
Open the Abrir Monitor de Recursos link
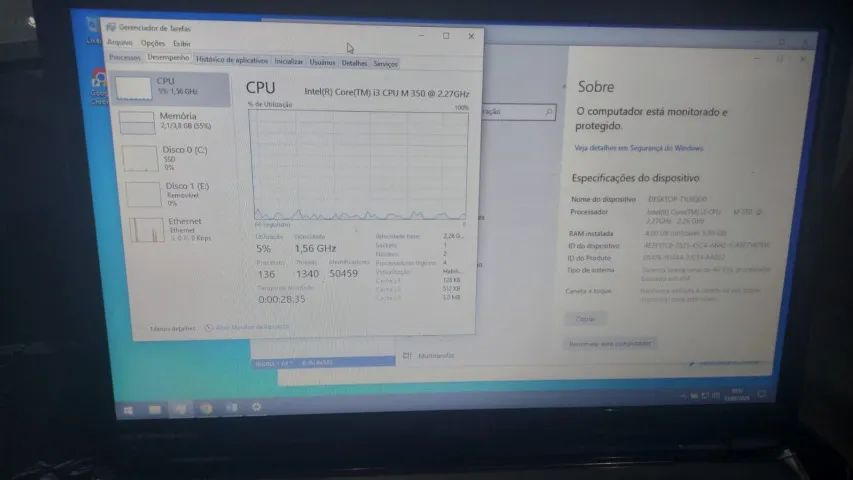(x=248, y=327)
